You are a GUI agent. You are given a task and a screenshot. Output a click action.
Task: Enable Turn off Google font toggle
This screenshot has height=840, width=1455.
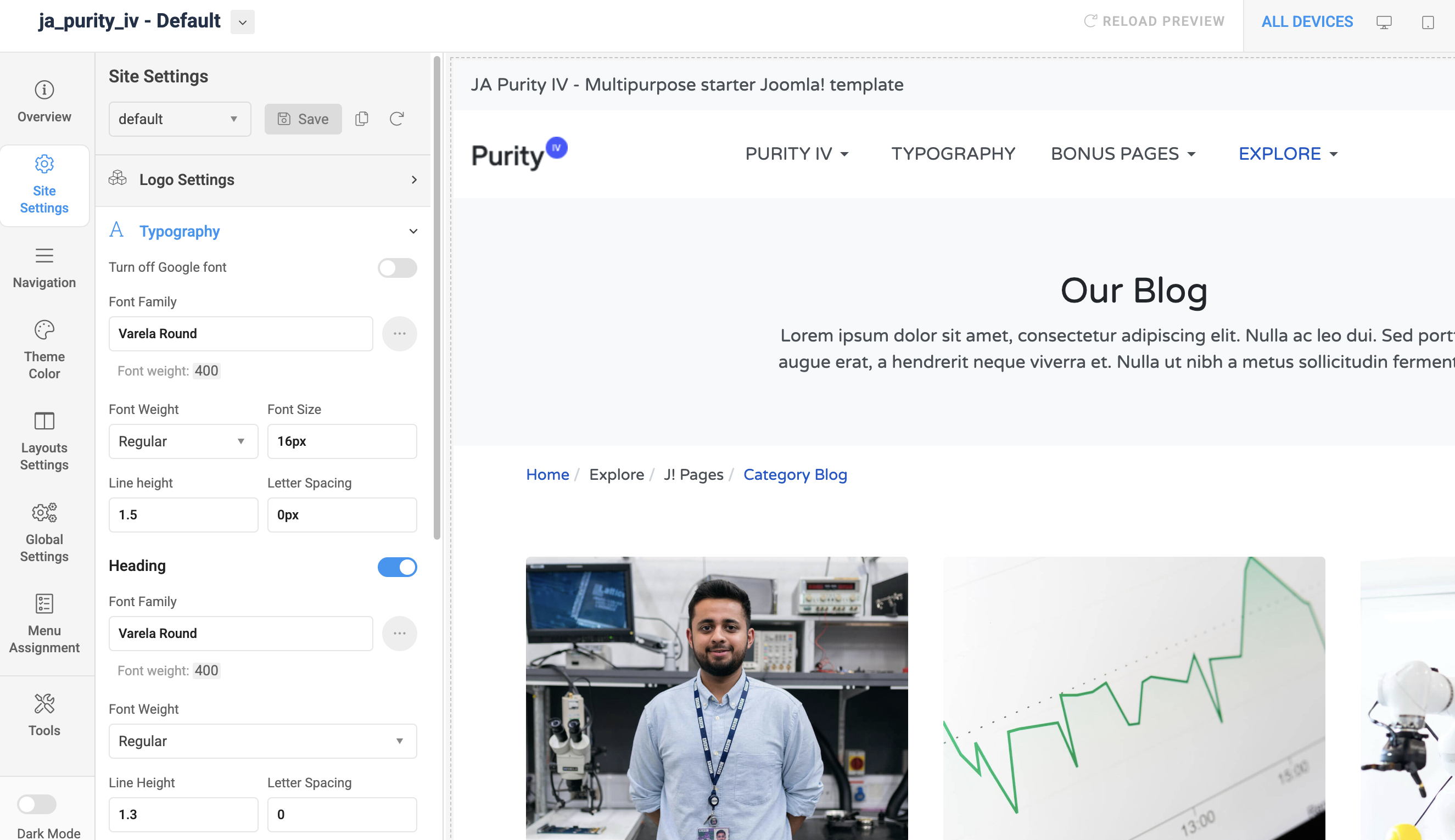[x=397, y=268]
